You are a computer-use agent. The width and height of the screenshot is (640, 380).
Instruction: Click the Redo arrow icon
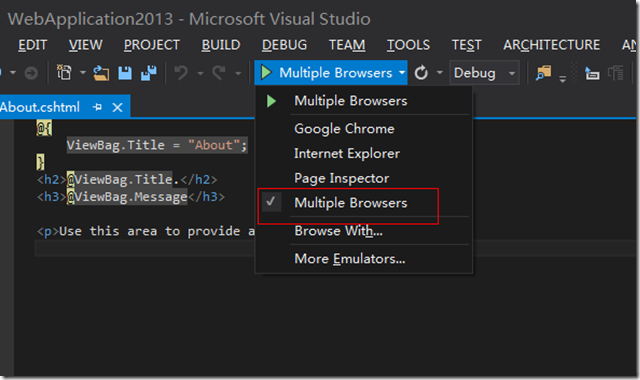(219, 73)
